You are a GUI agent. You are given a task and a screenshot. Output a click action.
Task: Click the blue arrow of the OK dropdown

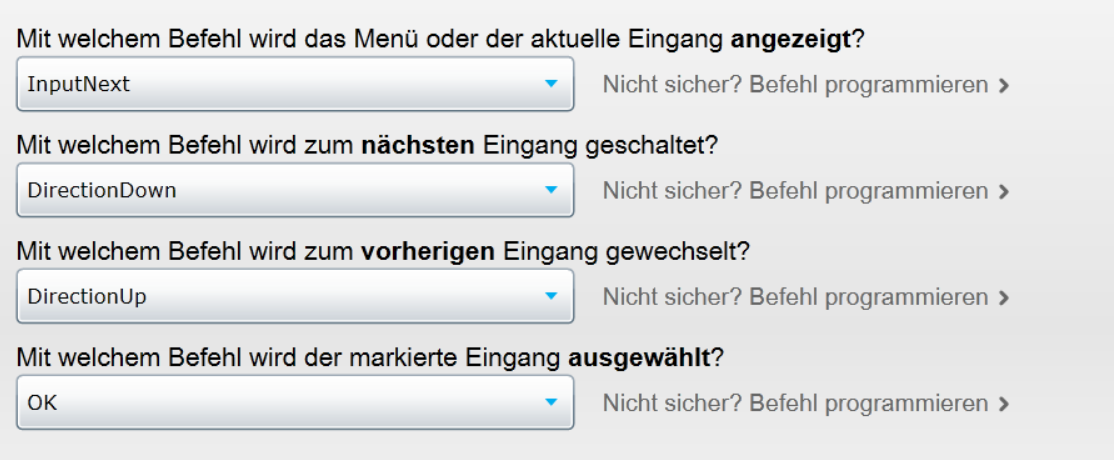pos(550,403)
